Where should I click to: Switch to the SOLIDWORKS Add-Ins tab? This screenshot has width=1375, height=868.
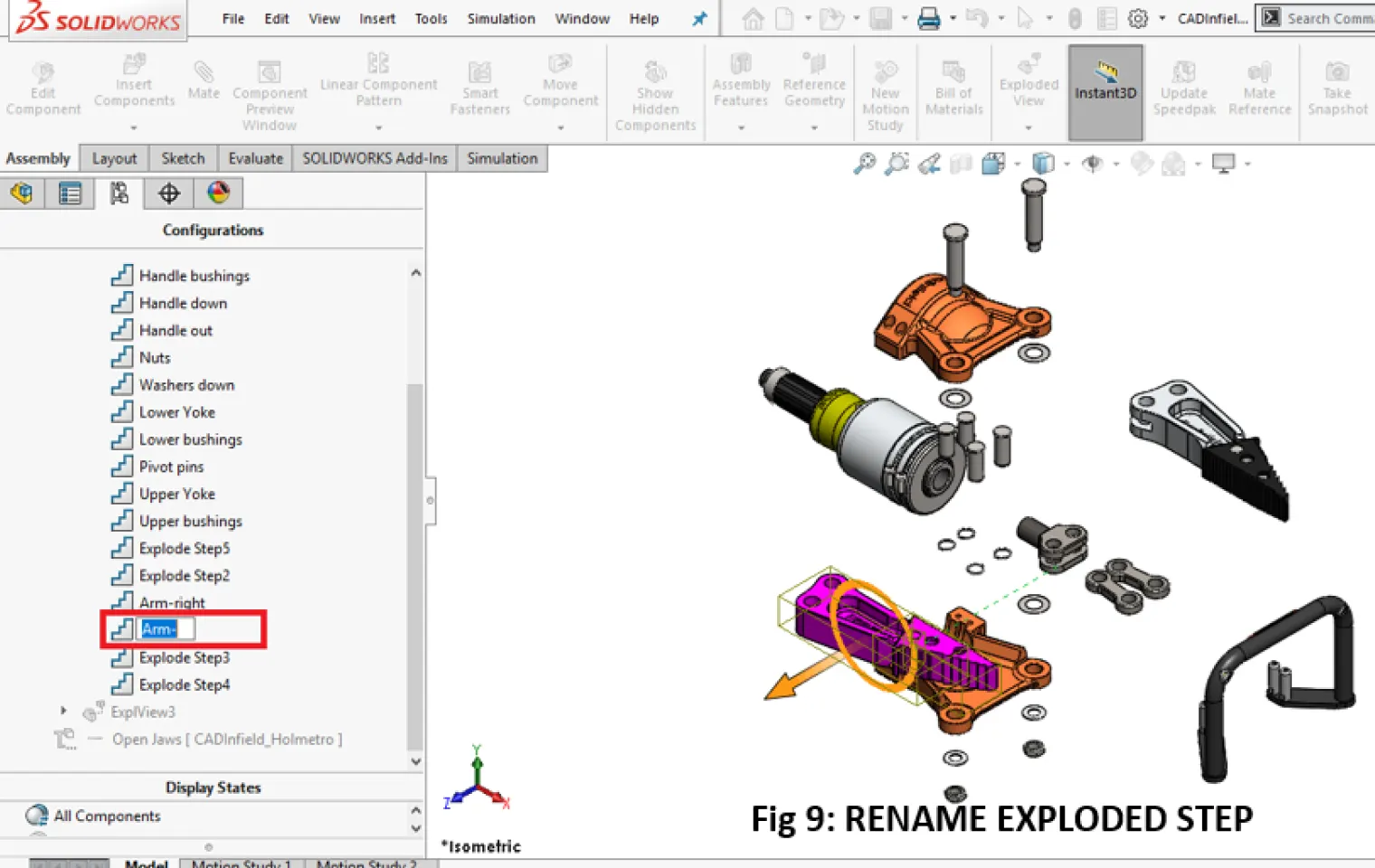(375, 158)
